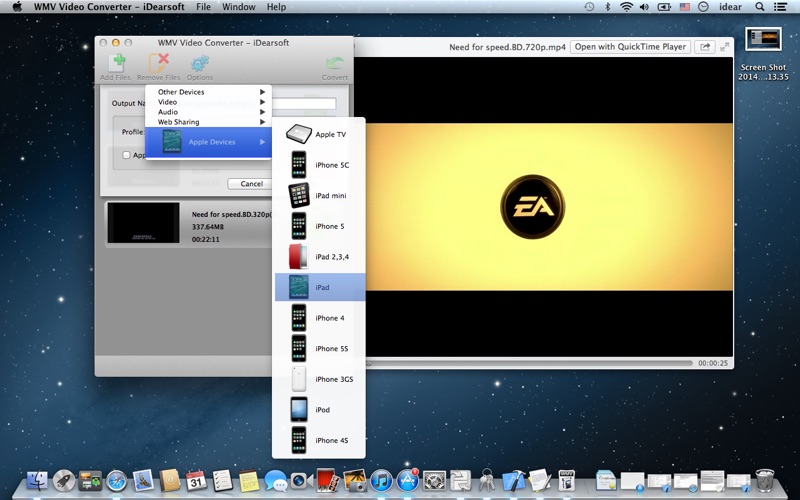The image size is (800, 500).
Task: Open the Apple menu
Action: pyautogui.click(x=17, y=7)
